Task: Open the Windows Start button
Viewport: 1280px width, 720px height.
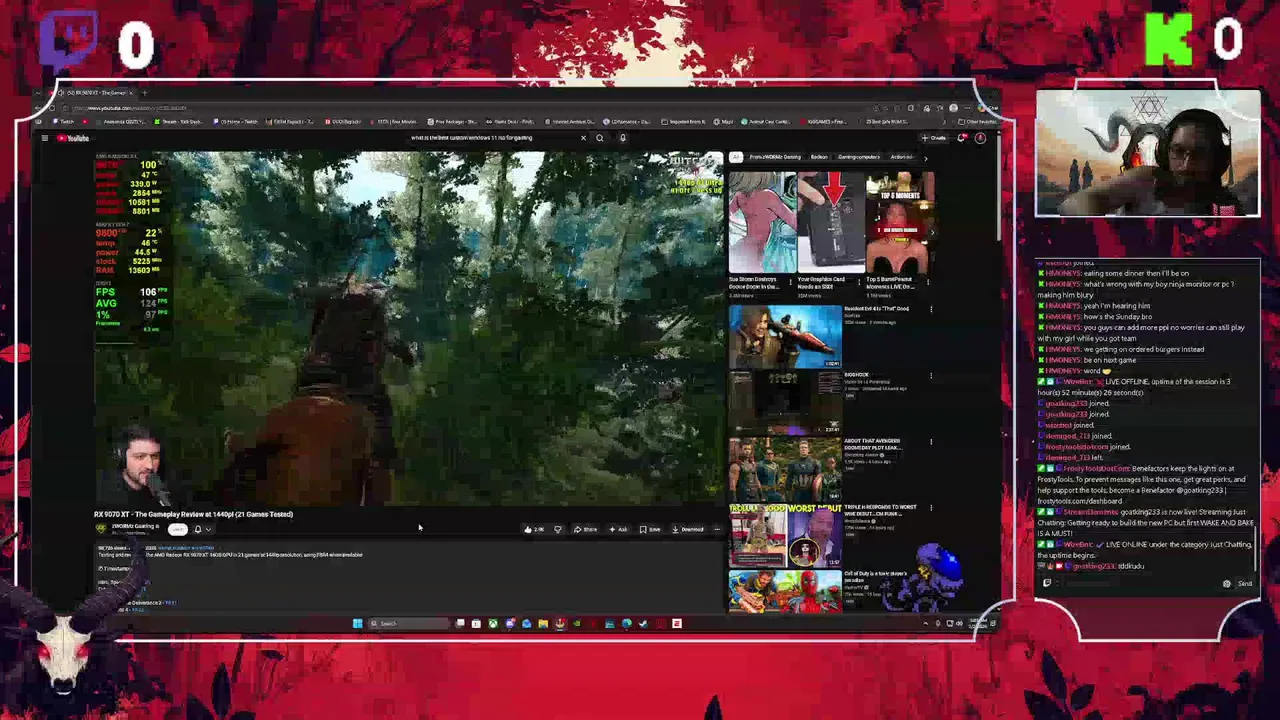Action: coord(357,624)
